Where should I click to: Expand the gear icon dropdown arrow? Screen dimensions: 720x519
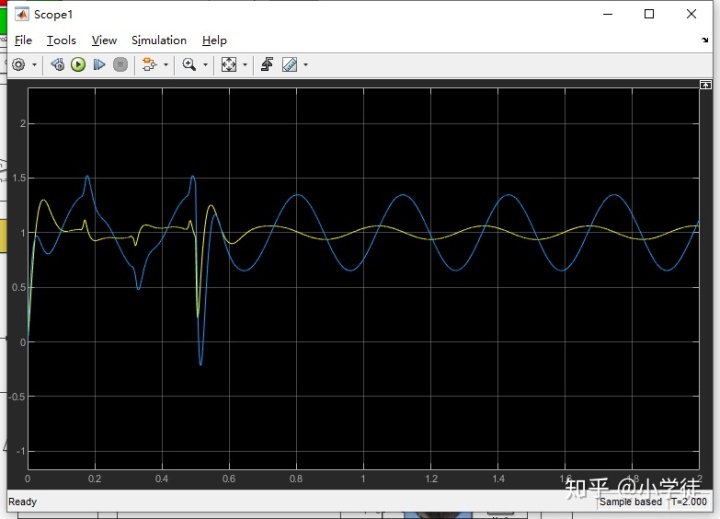(34, 65)
